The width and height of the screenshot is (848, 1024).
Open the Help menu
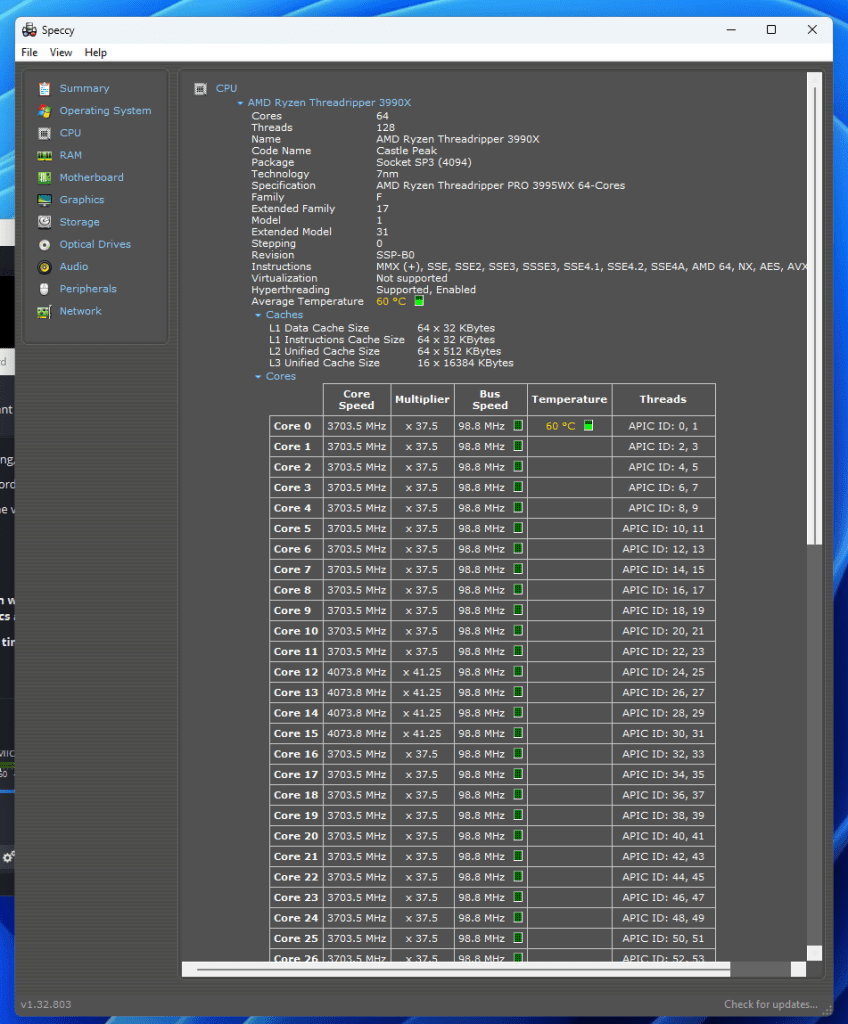tap(95, 52)
